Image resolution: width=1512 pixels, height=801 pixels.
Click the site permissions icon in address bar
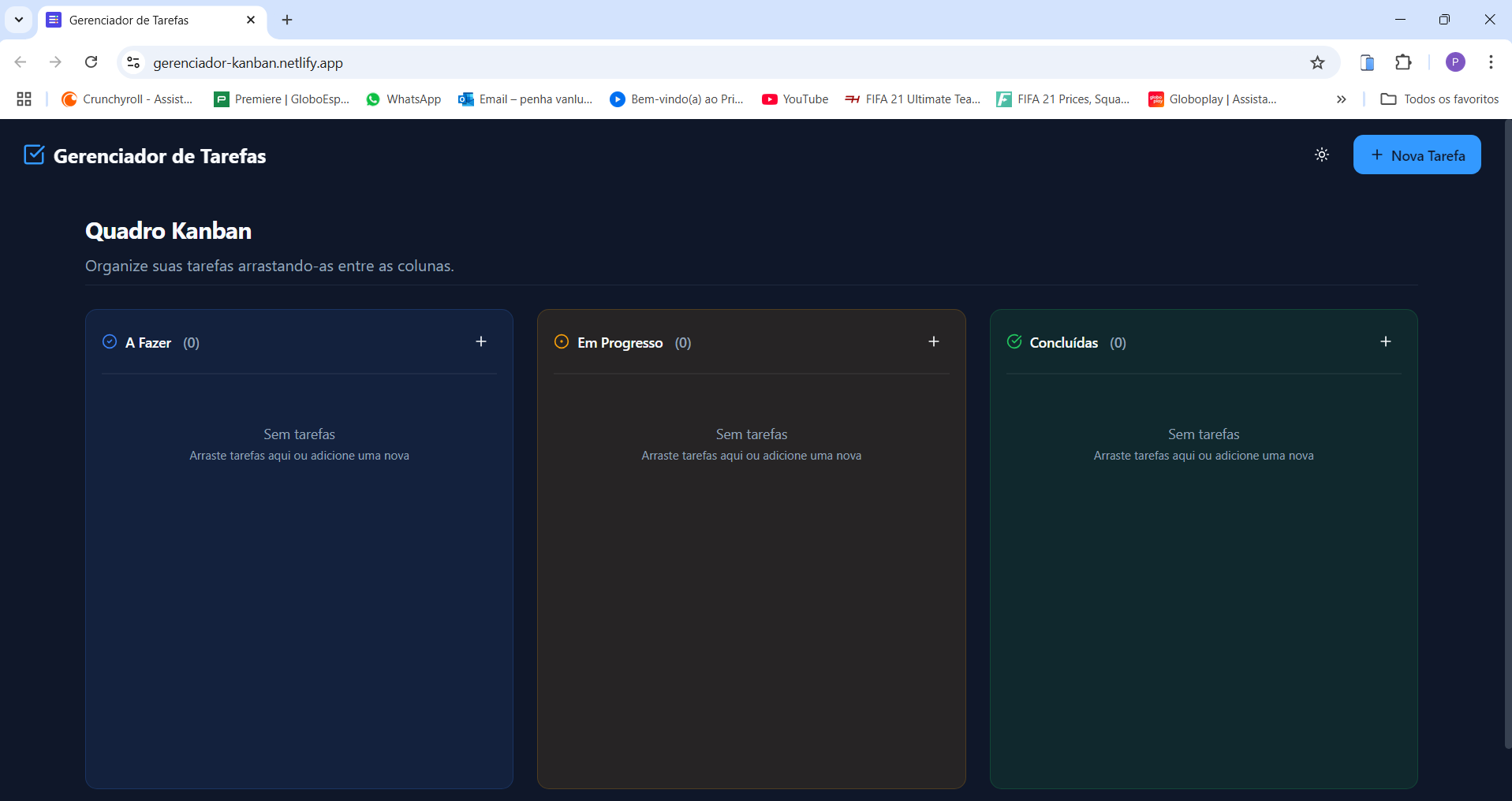coord(133,62)
